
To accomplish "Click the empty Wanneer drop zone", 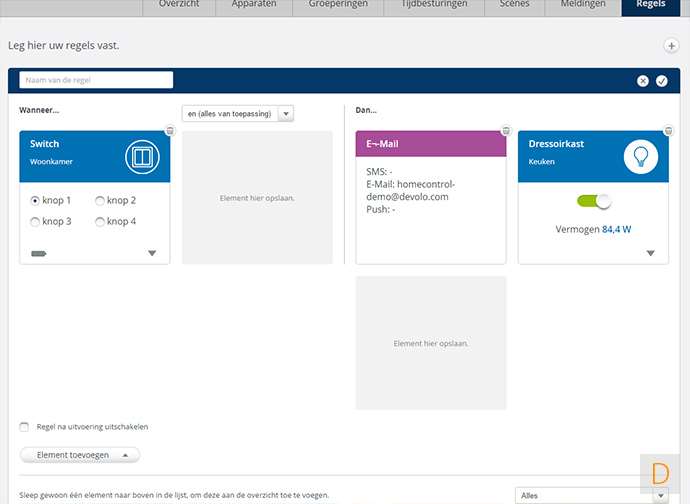I will 257,198.
